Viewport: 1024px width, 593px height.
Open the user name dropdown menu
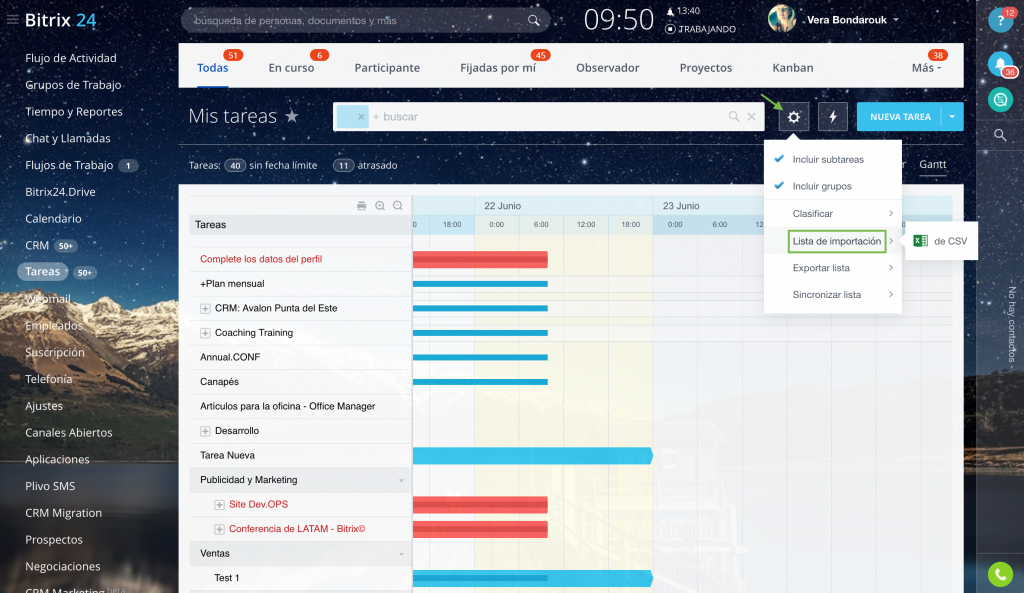tap(896, 20)
